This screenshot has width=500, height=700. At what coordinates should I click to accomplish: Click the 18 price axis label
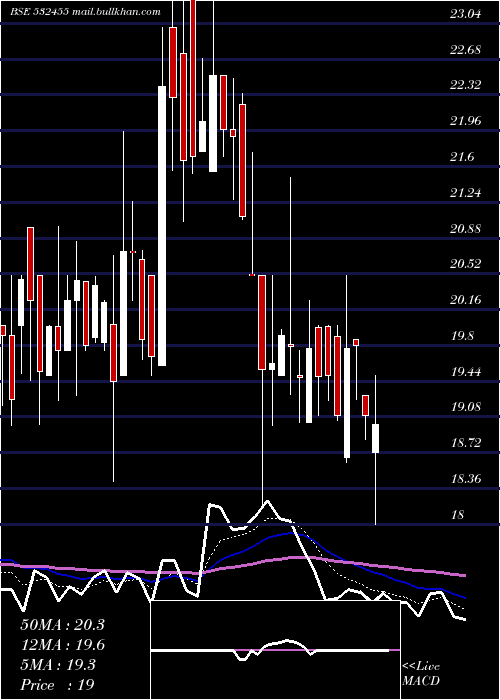pos(458,515)
